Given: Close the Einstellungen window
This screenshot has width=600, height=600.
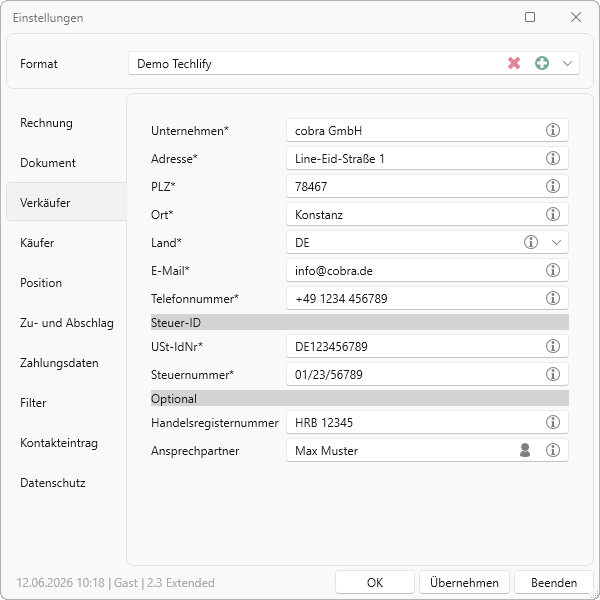Looking at the screenshot, I should 576,17.
